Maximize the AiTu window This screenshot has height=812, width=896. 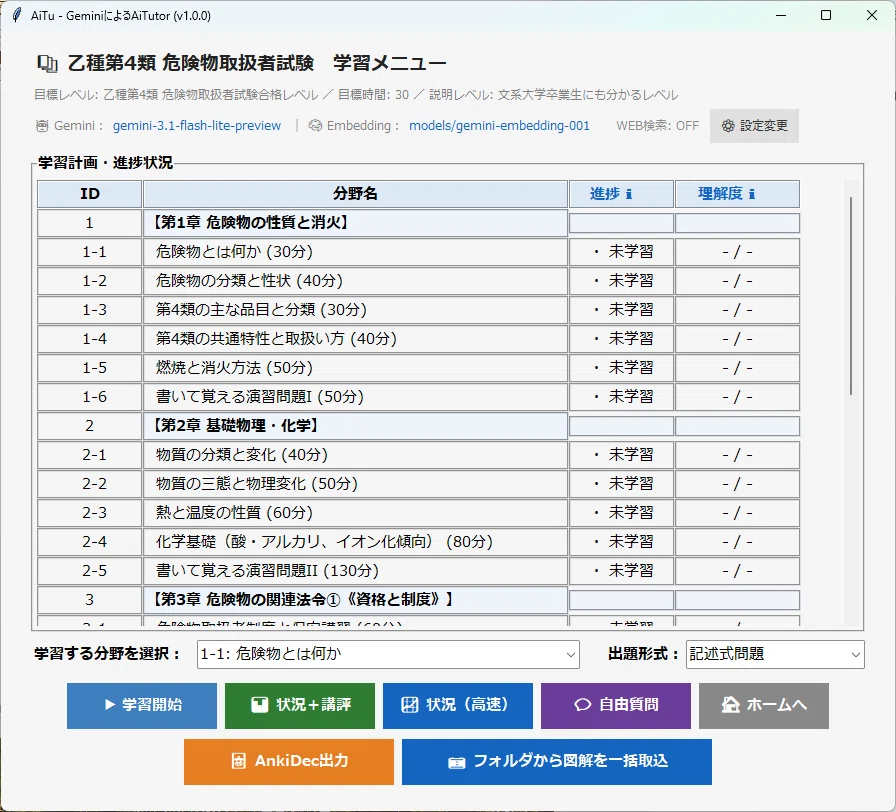coord(826,15)
